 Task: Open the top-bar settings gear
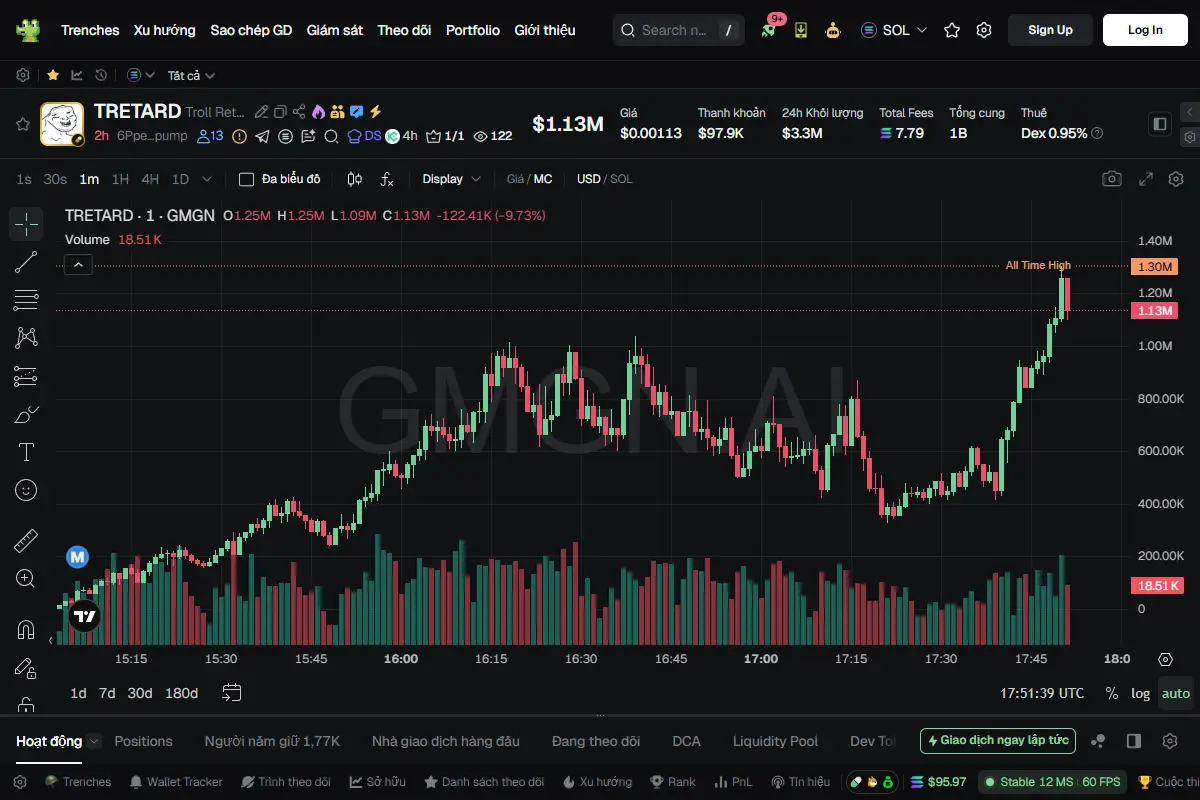pyautogui.click(x=984, y=30)
